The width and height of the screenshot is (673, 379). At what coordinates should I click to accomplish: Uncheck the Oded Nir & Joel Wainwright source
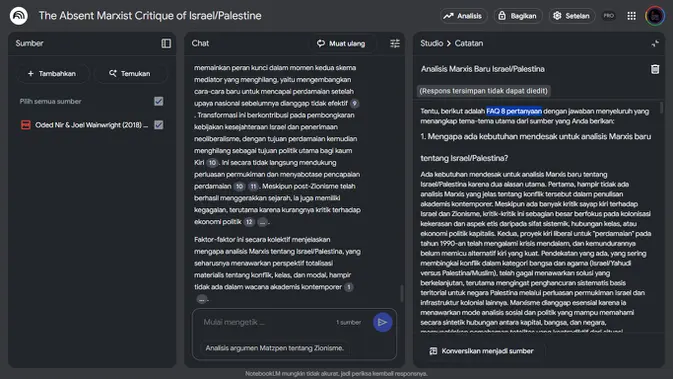click(159, 125)
